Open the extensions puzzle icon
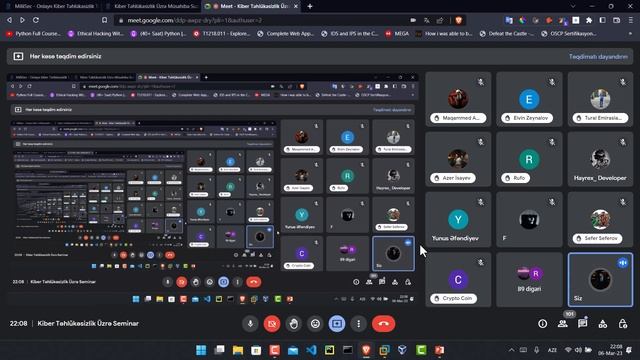Image resolution: width=640 pixels, height=360 pixels. click(x=589, y=20)
